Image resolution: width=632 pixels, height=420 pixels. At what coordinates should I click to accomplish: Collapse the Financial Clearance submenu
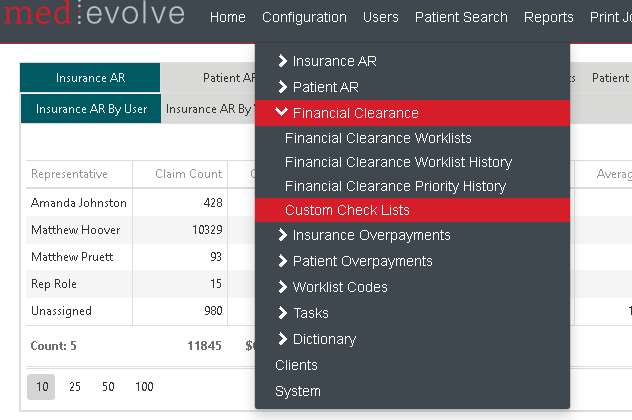355,113
